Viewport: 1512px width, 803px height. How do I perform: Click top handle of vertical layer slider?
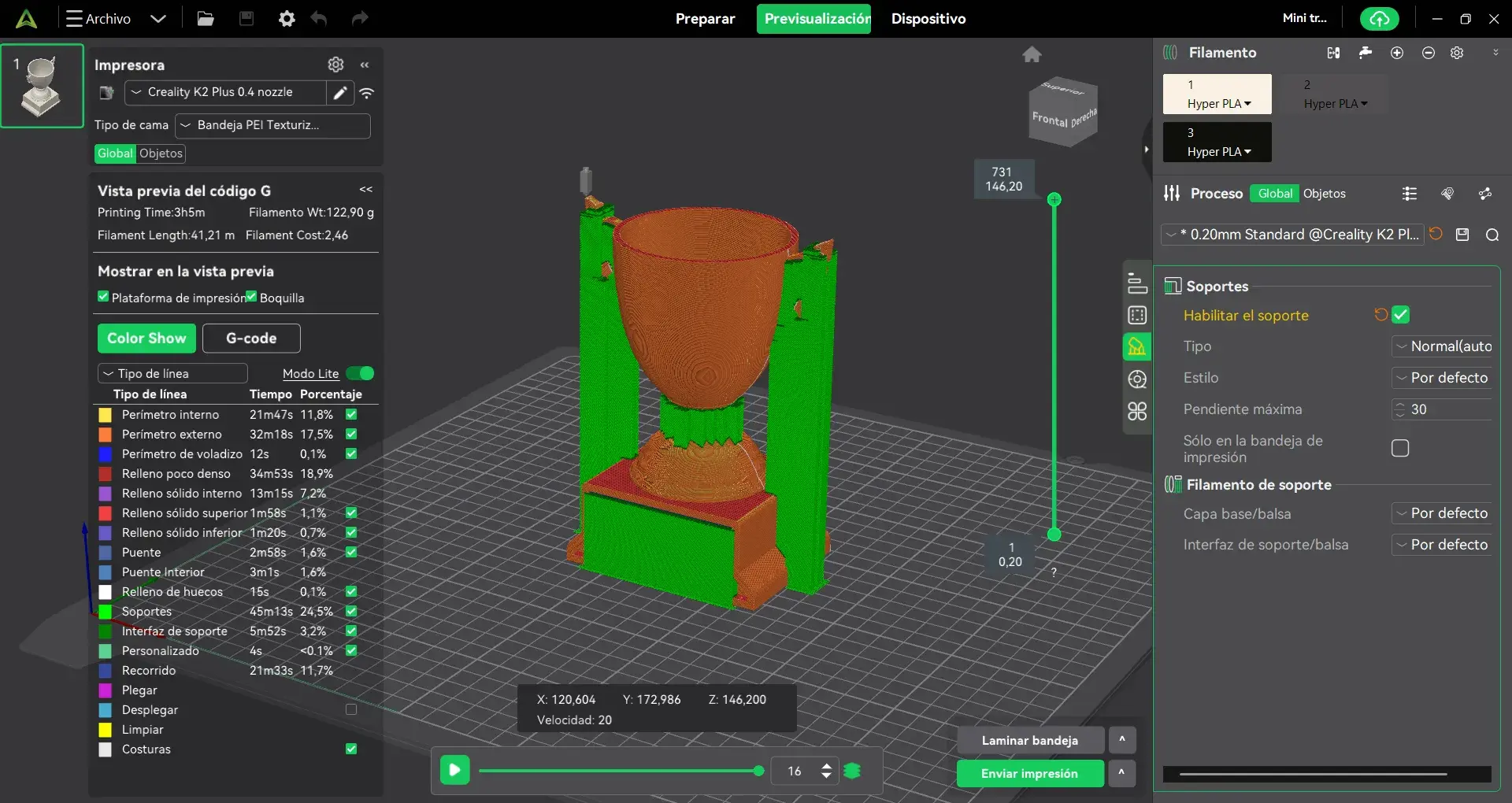point(1054,199)
